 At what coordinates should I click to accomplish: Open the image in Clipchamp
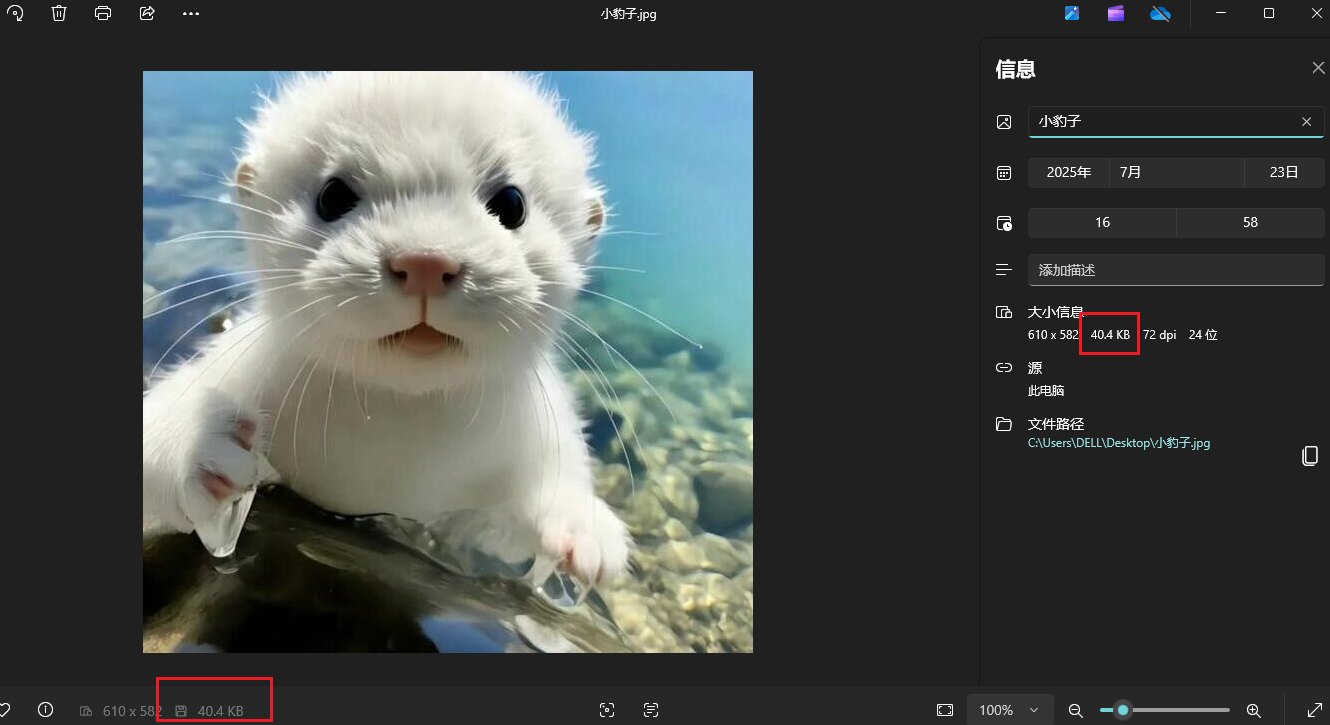(1115, 13)
